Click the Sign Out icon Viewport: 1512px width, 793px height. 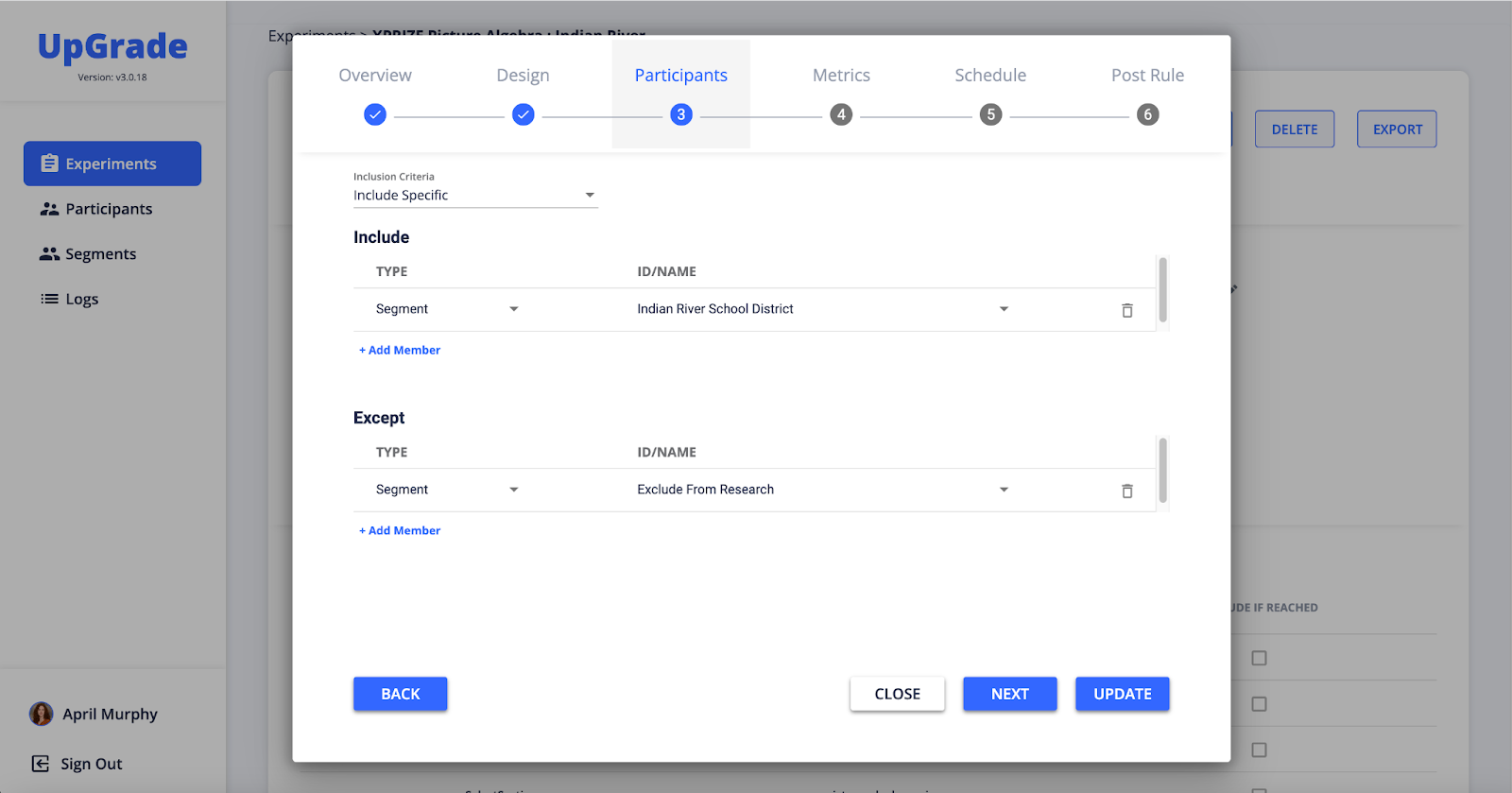coord(41,764)
